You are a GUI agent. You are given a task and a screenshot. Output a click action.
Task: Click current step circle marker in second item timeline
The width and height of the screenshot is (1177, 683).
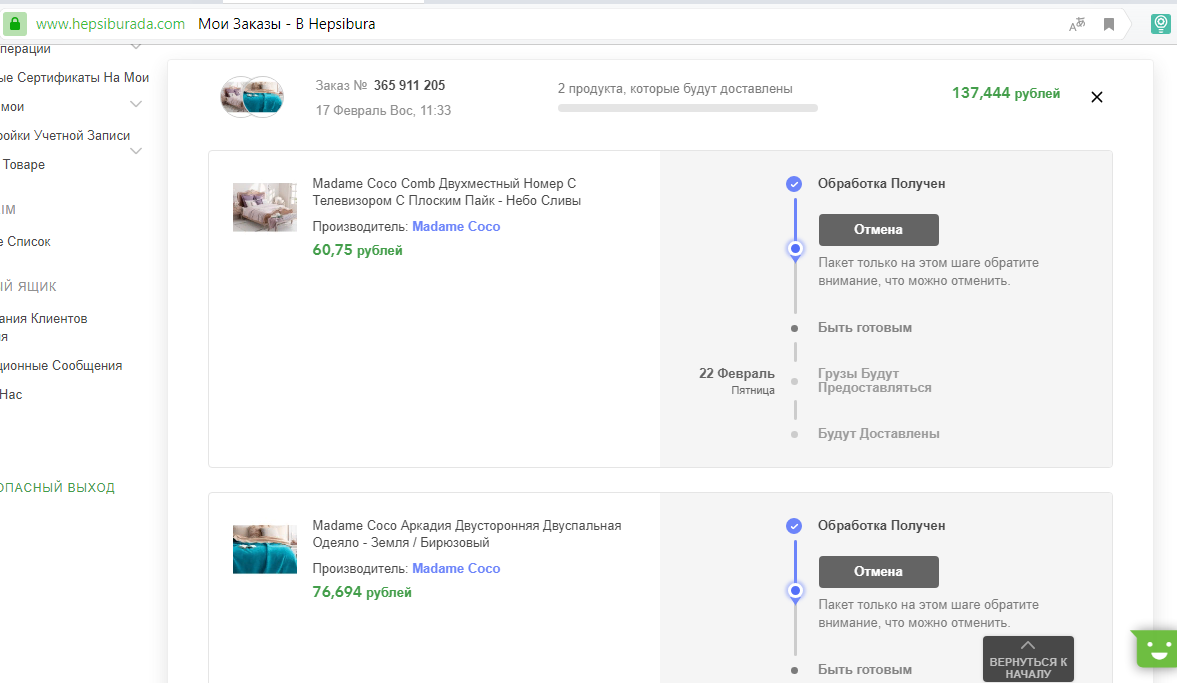795,591
